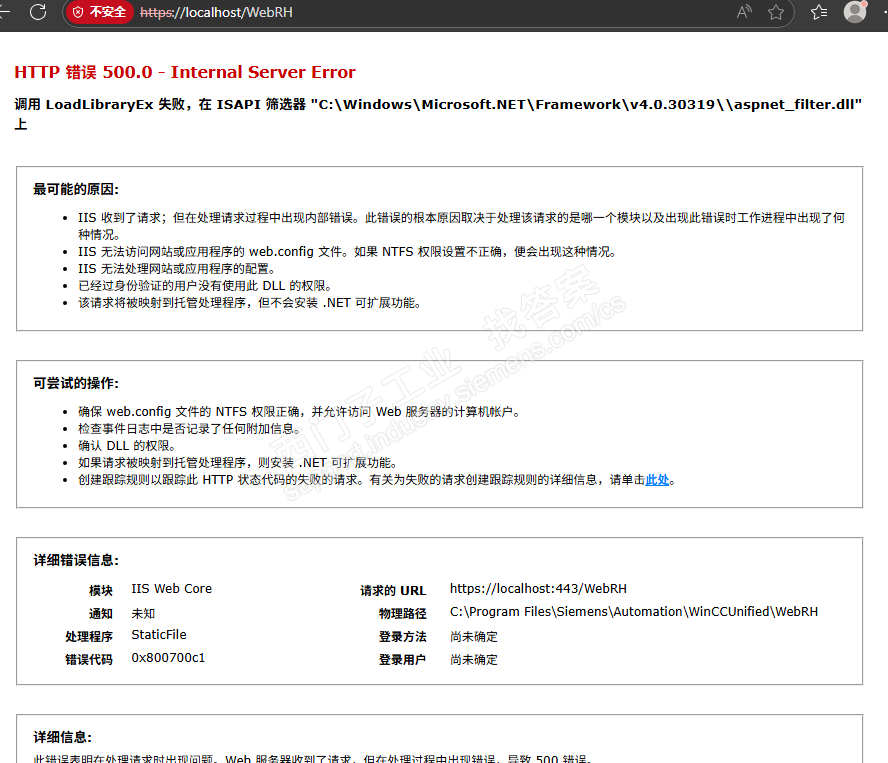The height and width of the screenshot is (763, 888).
Task: Open the read aloud icon
Action: [744, 12]
